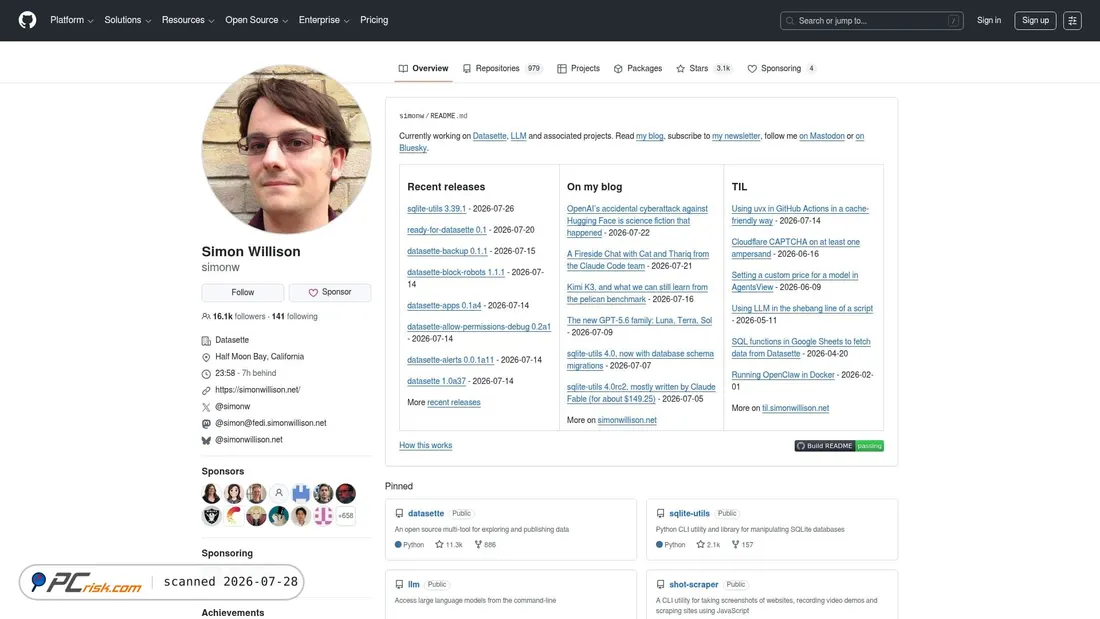1100x619 pixels.
Task: Click the blue castle sponsor avatar
Action: [x=301, y=493]
